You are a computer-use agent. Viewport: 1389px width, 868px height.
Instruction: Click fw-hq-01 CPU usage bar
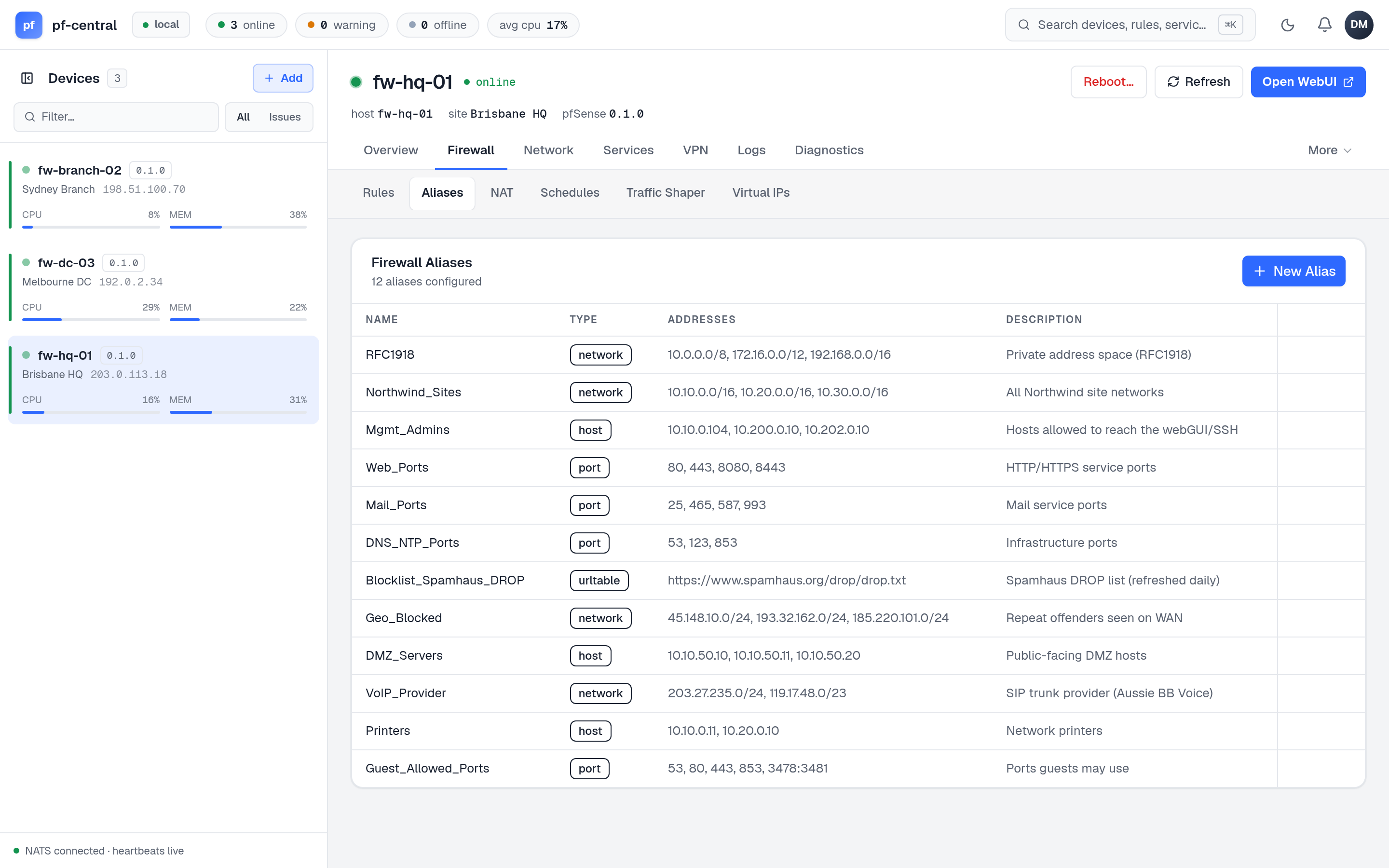pyautogui.click(x=91, y=412)
